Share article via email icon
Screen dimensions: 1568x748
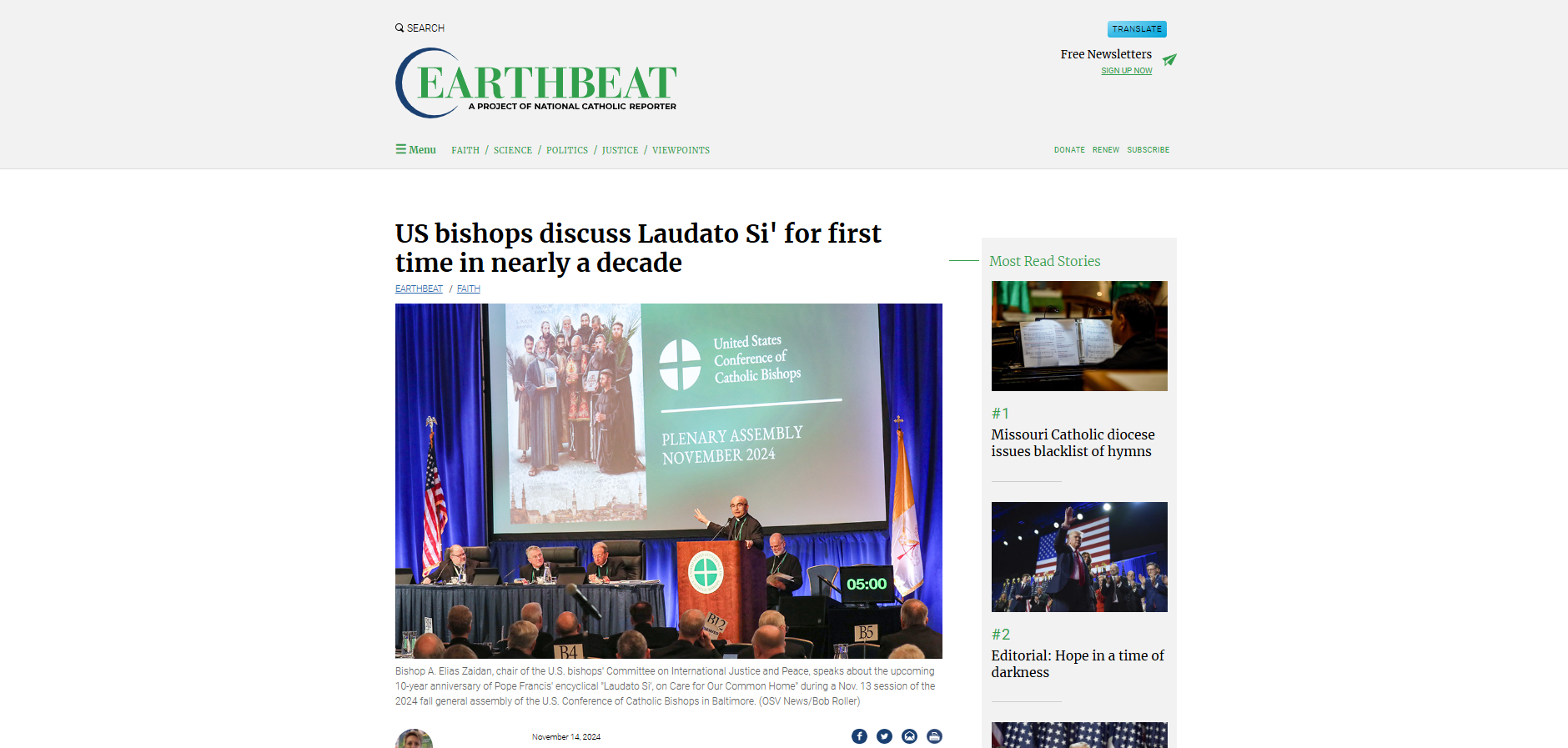[909, 736]
